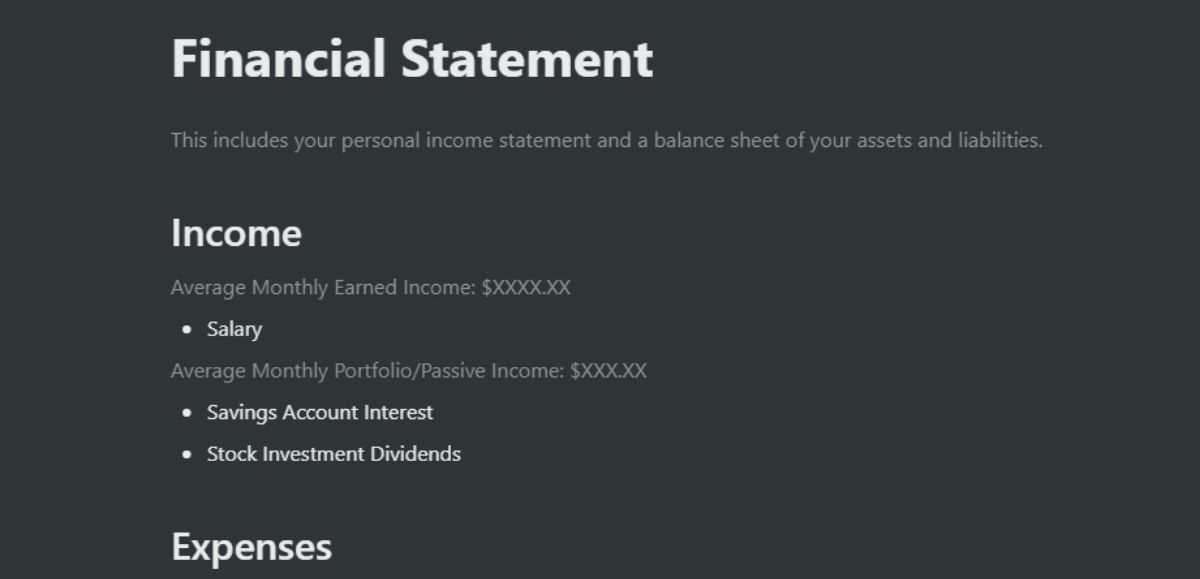The image size is (1200, 579).
Task: Click the bullet before Stock Investment Dividends
Action: pyautogui.click(x=187, y=454)
